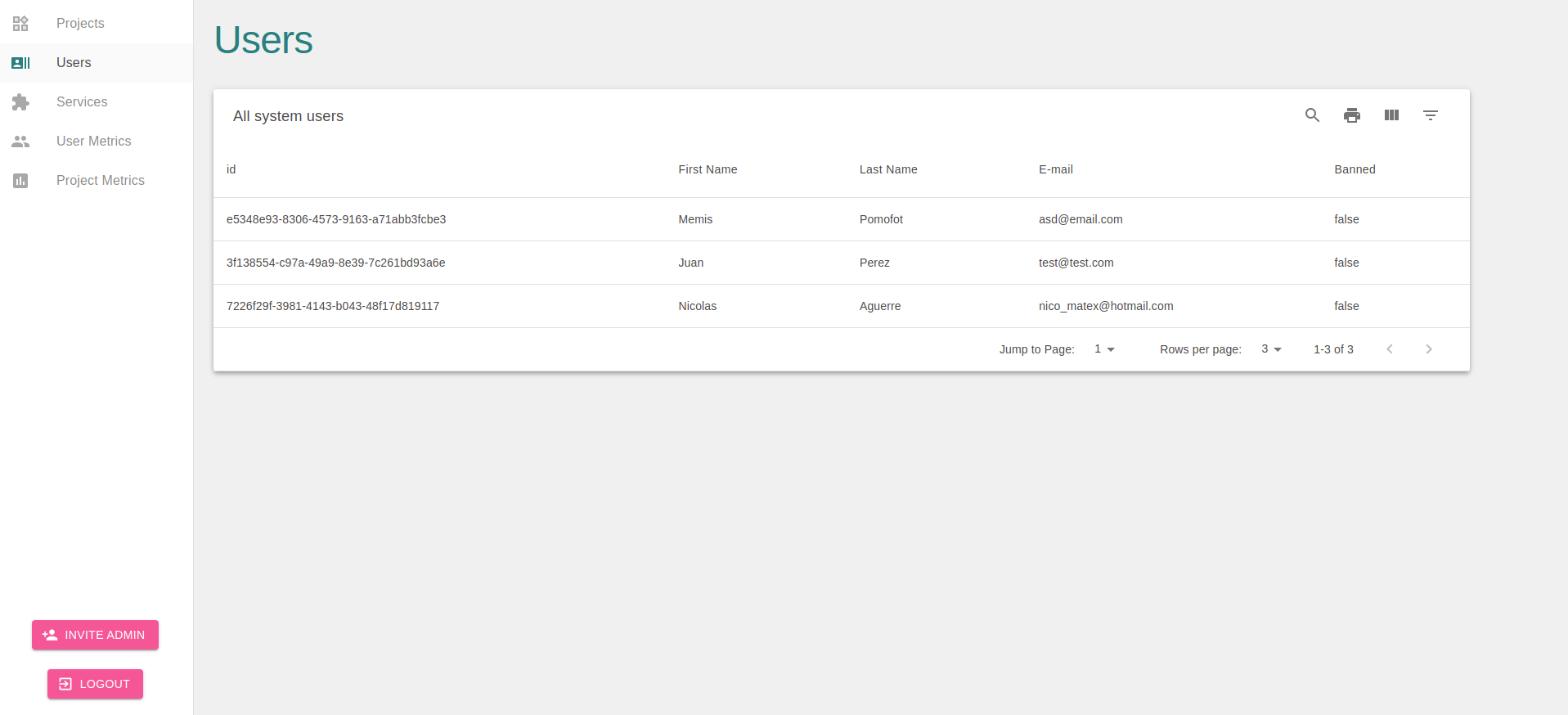The width and height of the screenshot is (1568, 715).
Task: Sort by the Banned column header
Action: (x=1355, y=169)
